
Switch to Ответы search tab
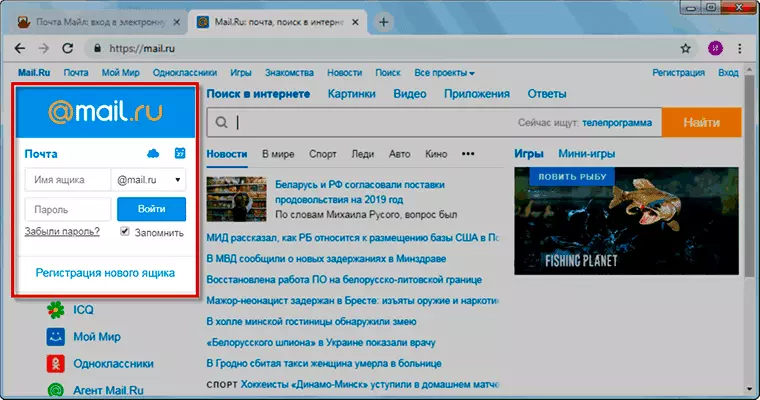(x=547, y=94)
